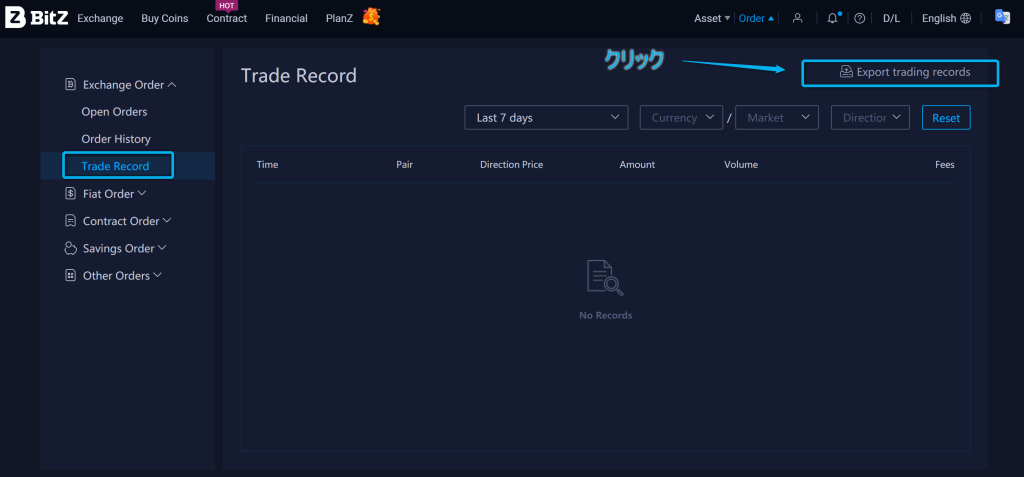Open the user account profile icon

797,18
